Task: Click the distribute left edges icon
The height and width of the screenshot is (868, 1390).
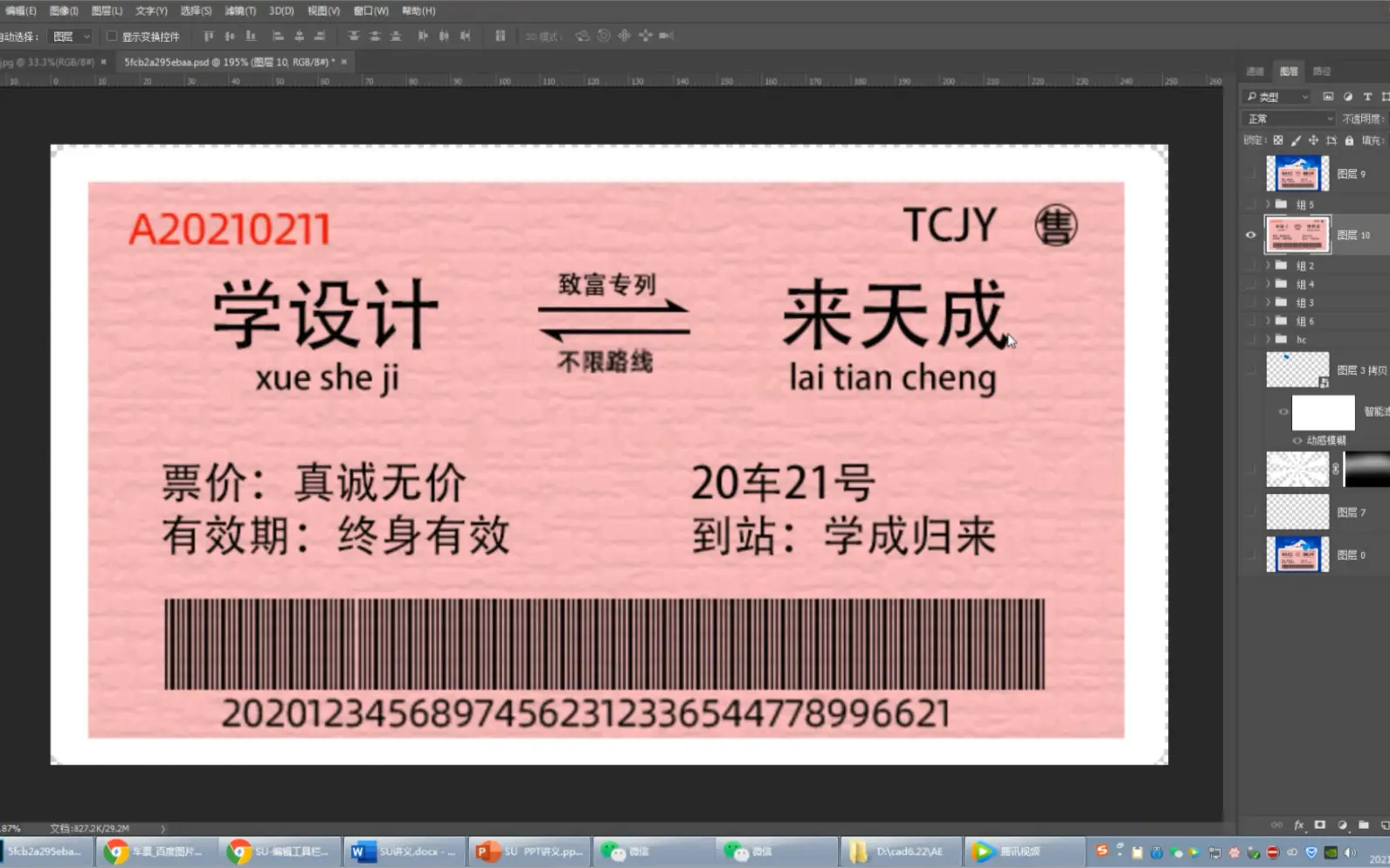Action: click(x=423, y=36)
